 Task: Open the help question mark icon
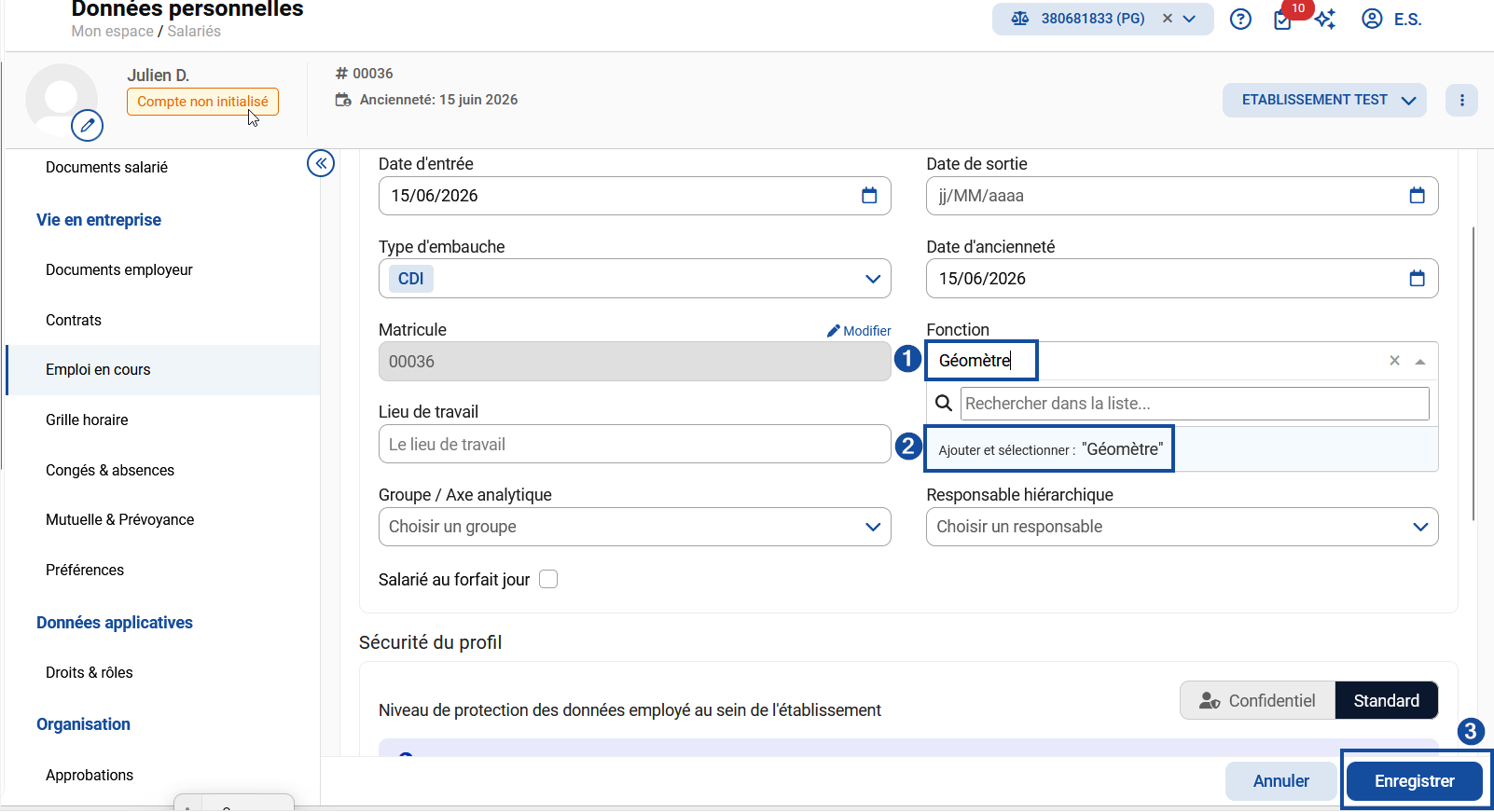tap(1240, 19)
